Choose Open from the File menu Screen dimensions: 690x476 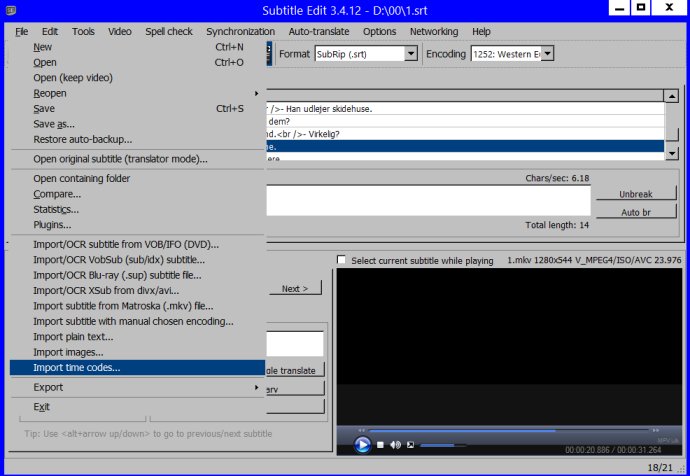137,62
